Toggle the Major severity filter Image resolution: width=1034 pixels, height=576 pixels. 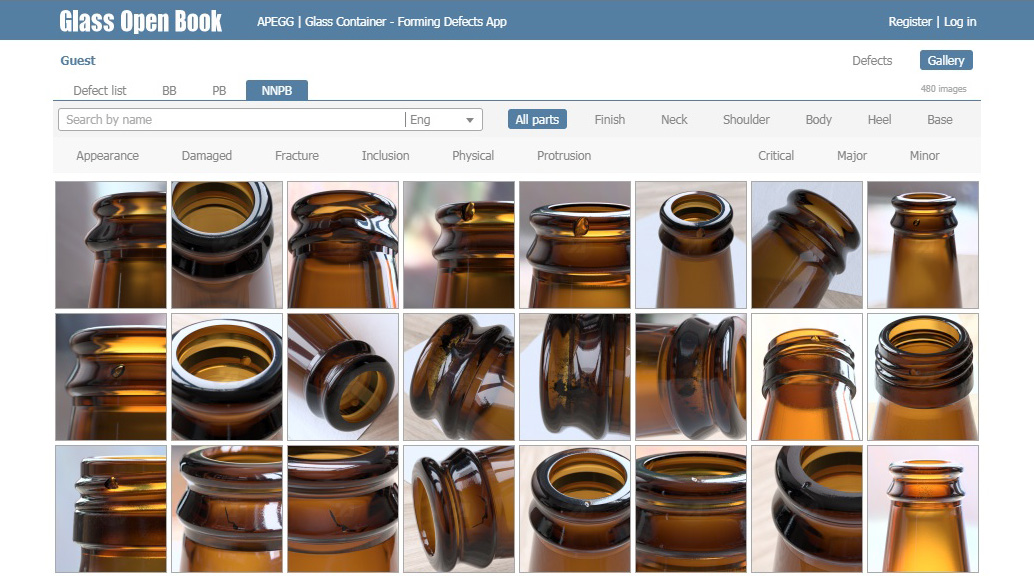pos(851,155)
